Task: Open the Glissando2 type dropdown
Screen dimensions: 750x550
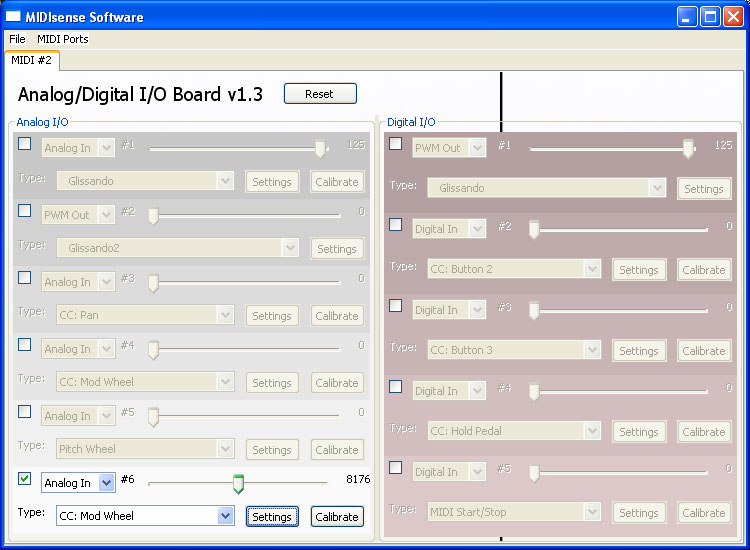Action: click(177, 248)
